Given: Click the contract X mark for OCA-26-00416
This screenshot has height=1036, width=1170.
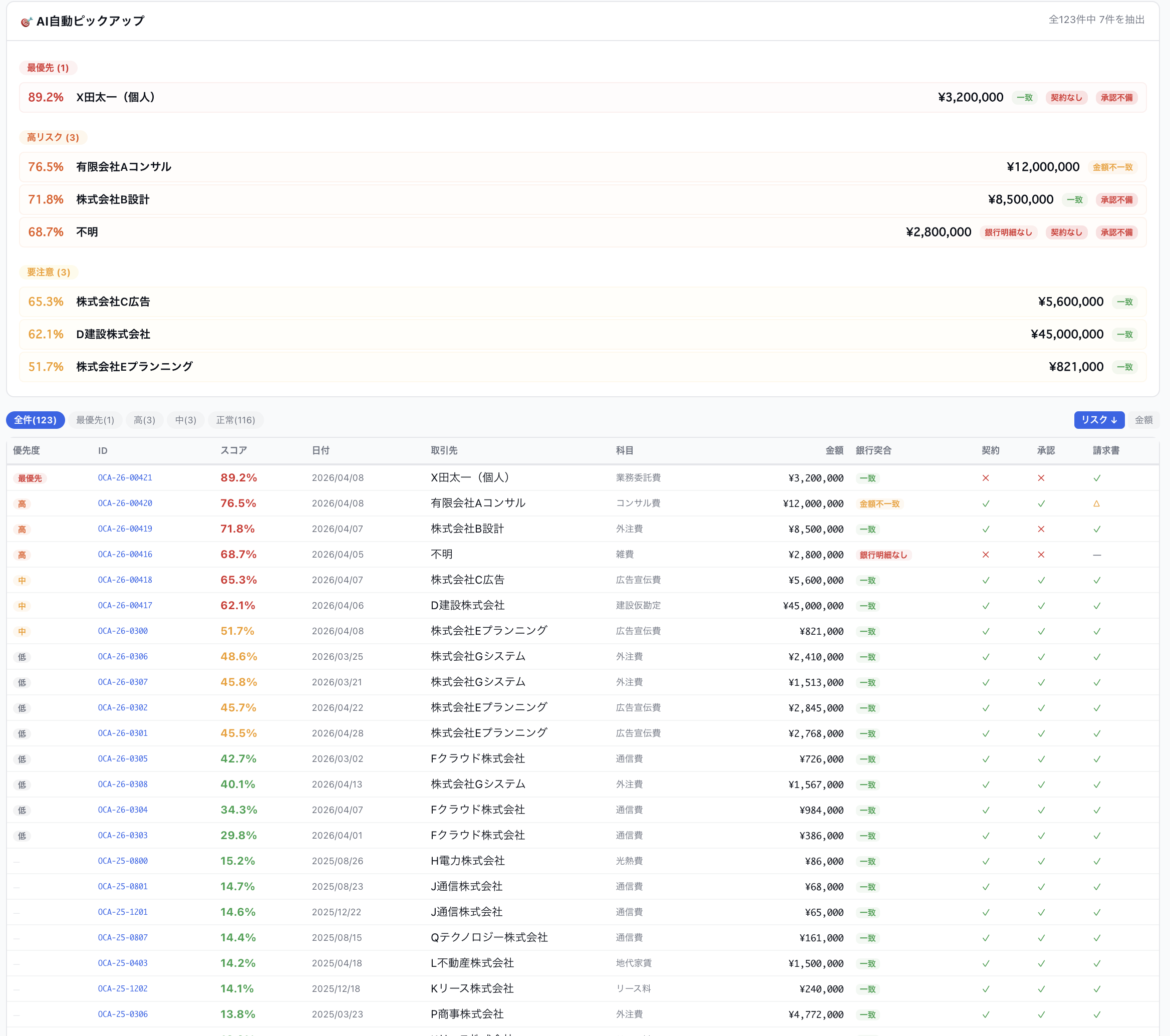Looking at the screenshot, I should tap(986, 555).
